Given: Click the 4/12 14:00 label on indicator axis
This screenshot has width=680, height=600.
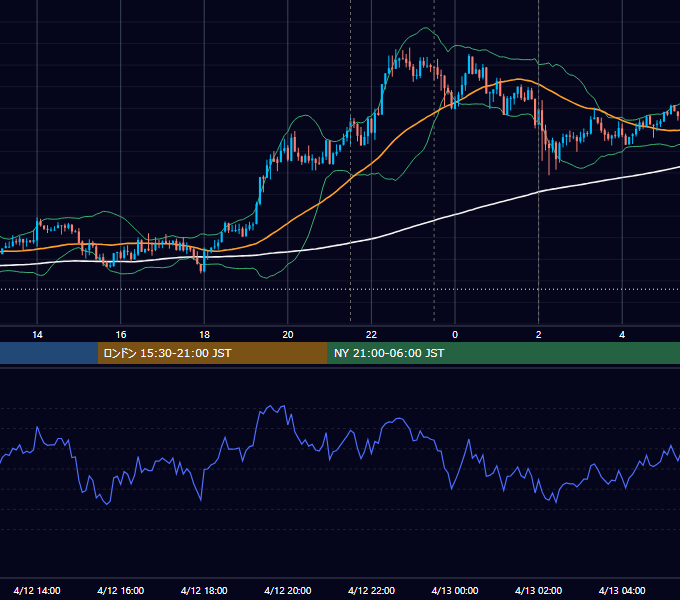Looking at the screenshot, I should coord(37,590).
